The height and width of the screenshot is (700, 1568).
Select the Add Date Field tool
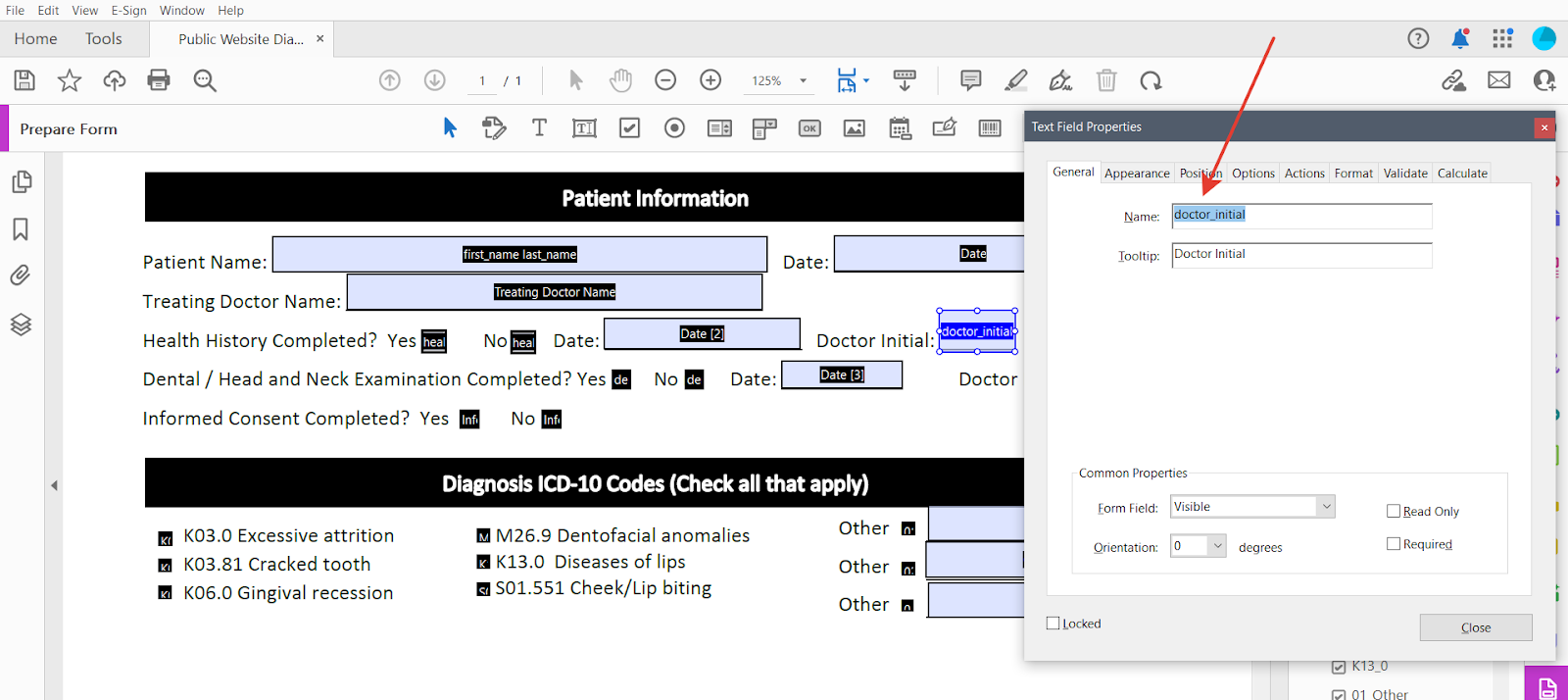(x=900, y=128)
